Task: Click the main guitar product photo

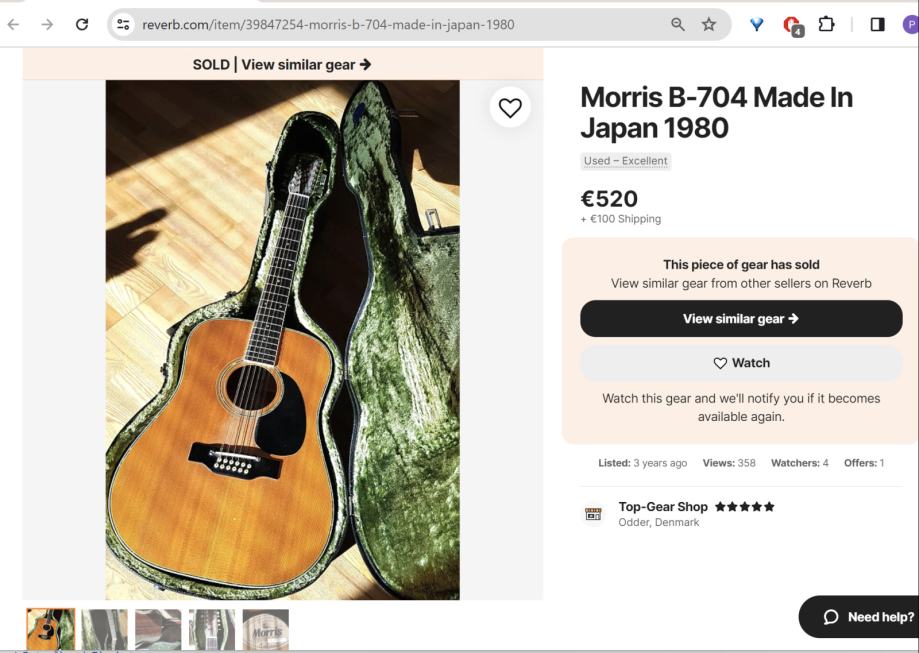Action: tap(283, 340)
